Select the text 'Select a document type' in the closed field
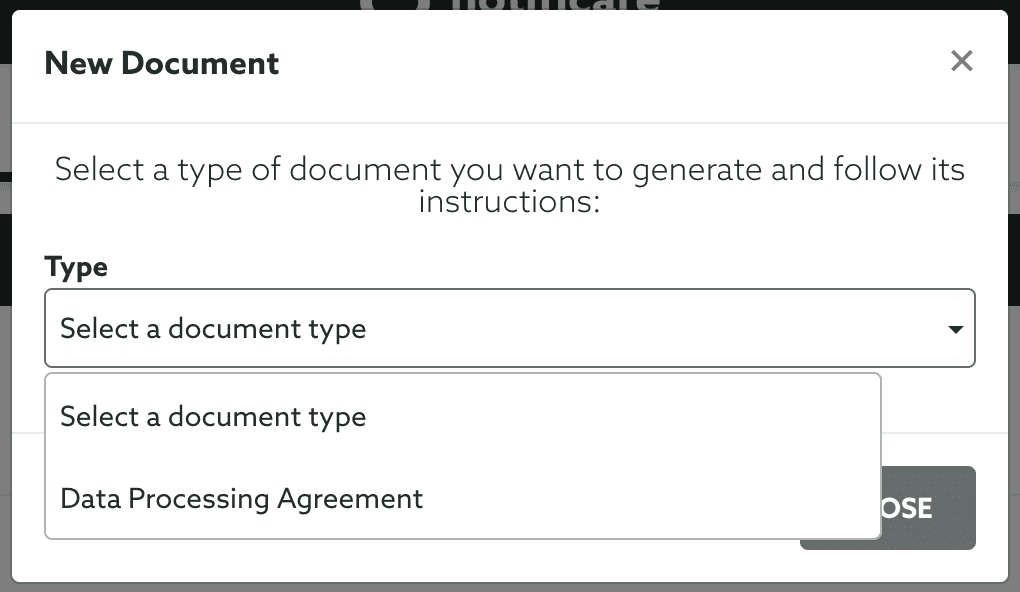Viewport: 1020px width, 592px height. pos(213,329)
